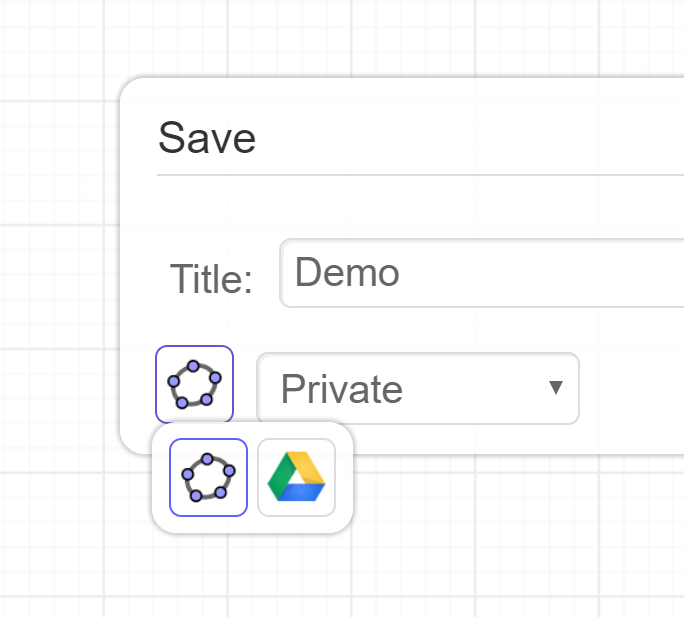
Task: Click the Save dialog heading
Action: (207, 138)
